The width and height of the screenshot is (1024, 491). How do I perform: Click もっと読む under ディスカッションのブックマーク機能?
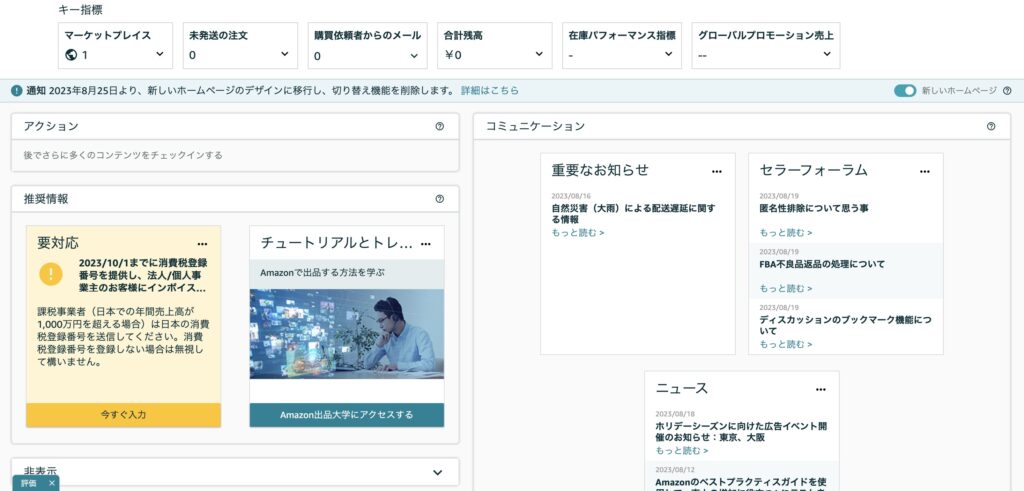(786, 344)
